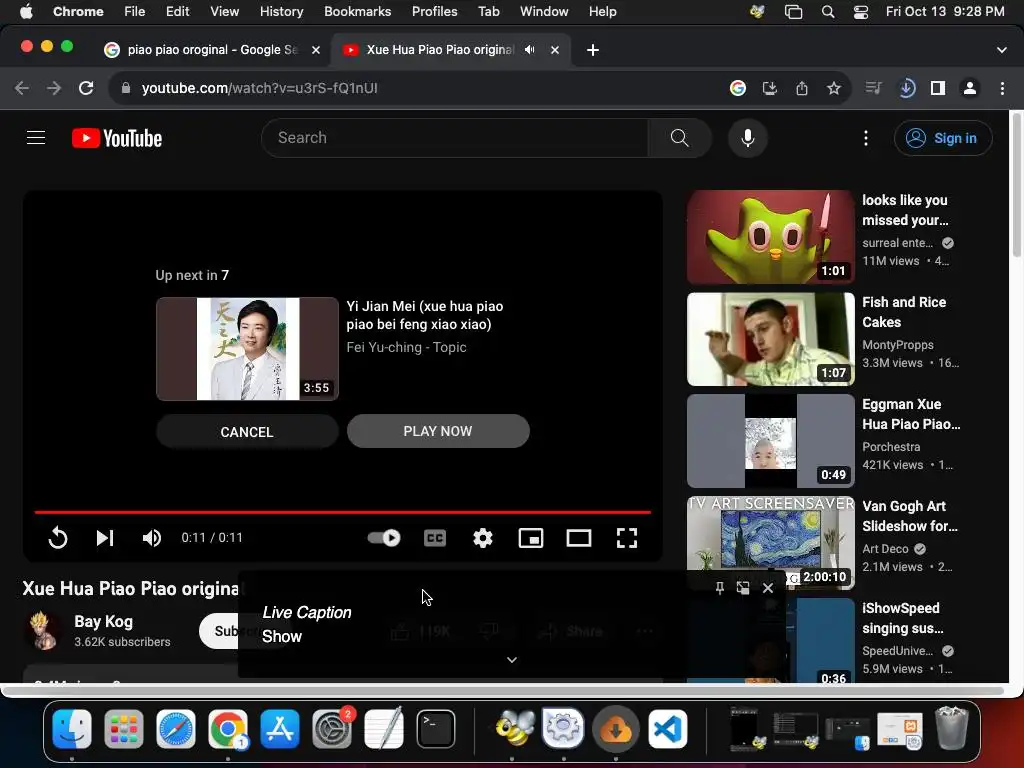Click the address bar URL
This screenshot has height=768, width=1024.
[259, 88]
